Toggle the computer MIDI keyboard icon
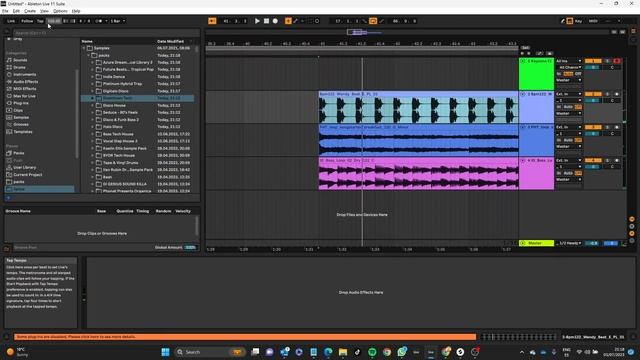 (x=570, y=21)
